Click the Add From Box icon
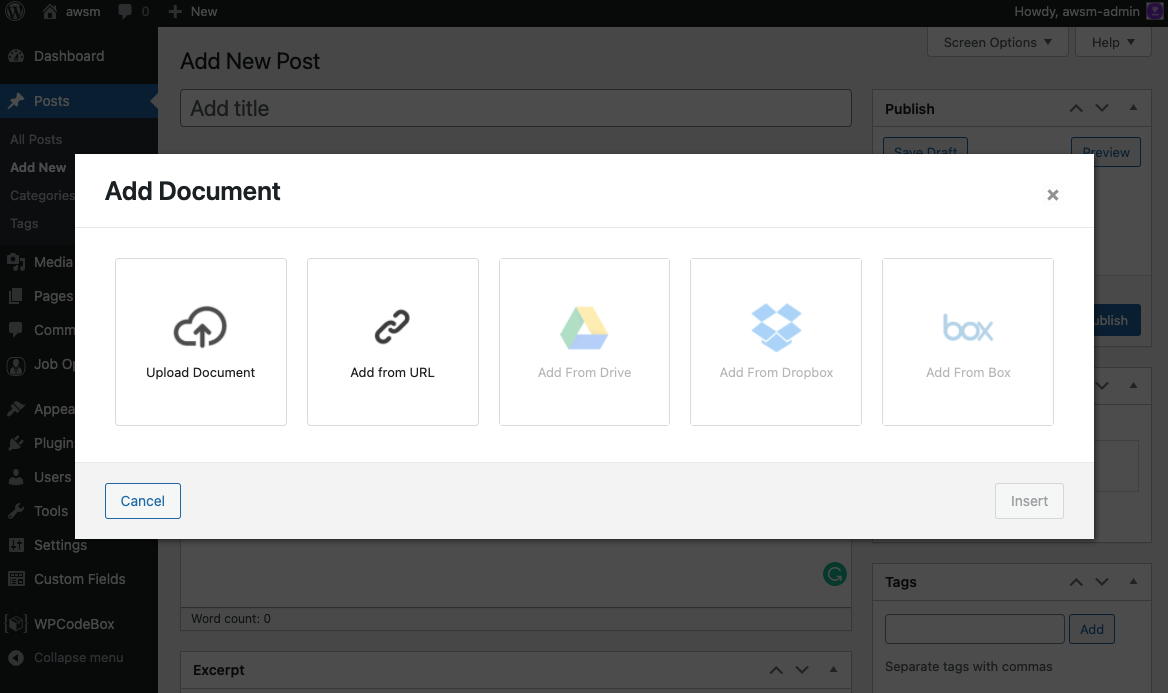This screenshot has width=1168, height=693. pos(967,325)
